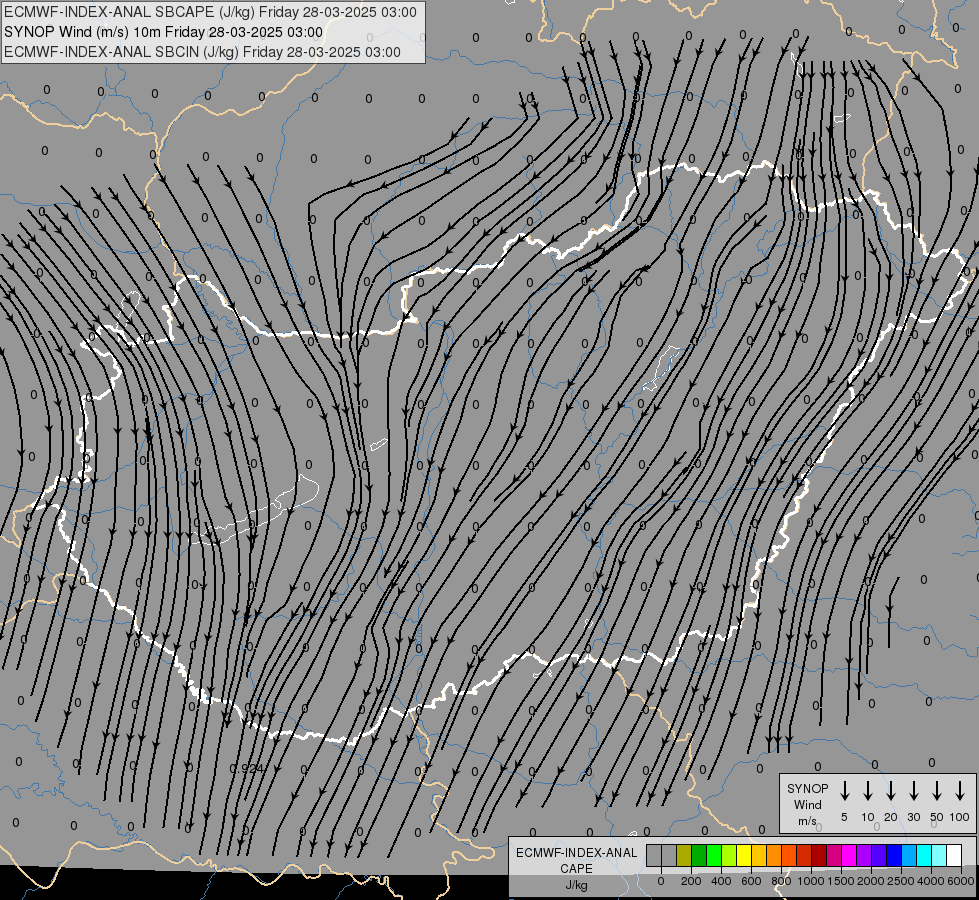Pick the bright magenta CAPE swatch
This screenshot has width=979, height=900.
click(849, 855)
